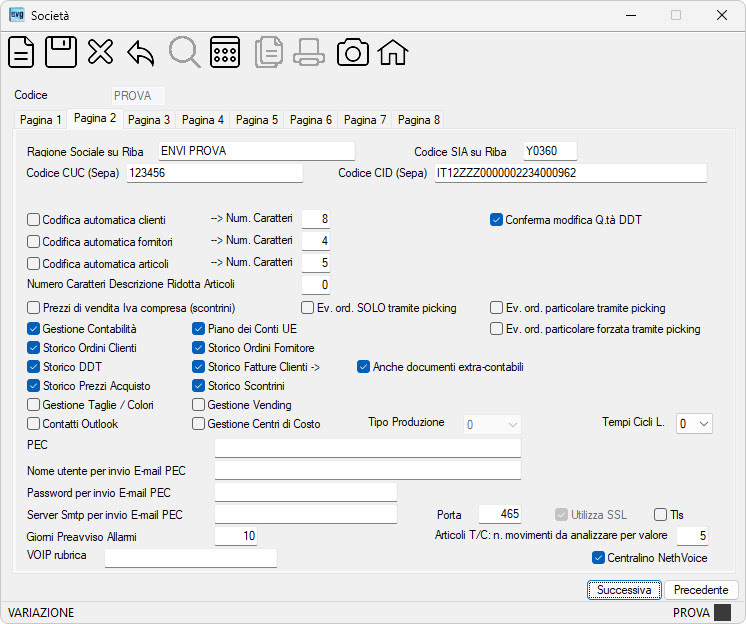Open Pagina 7 tab
This screenshot has width=746, height=624.
365,120
